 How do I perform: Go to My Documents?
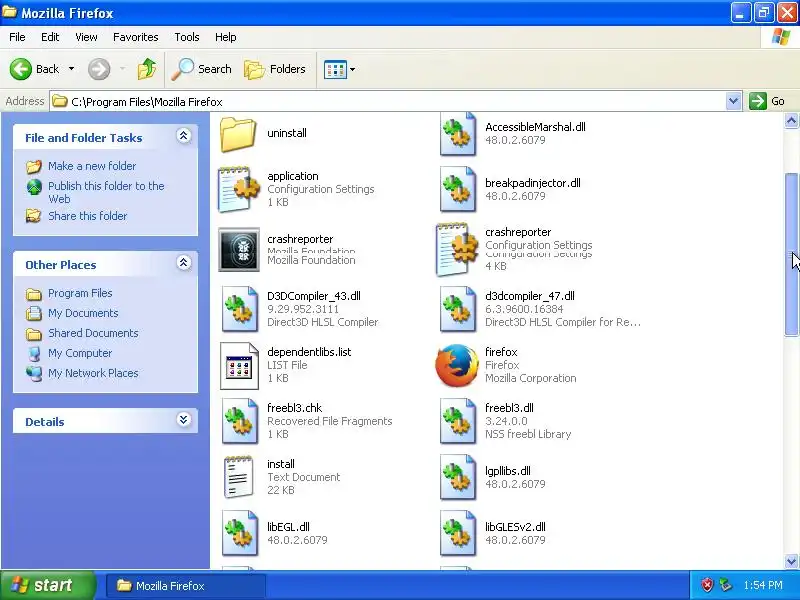tap(83, 313)
